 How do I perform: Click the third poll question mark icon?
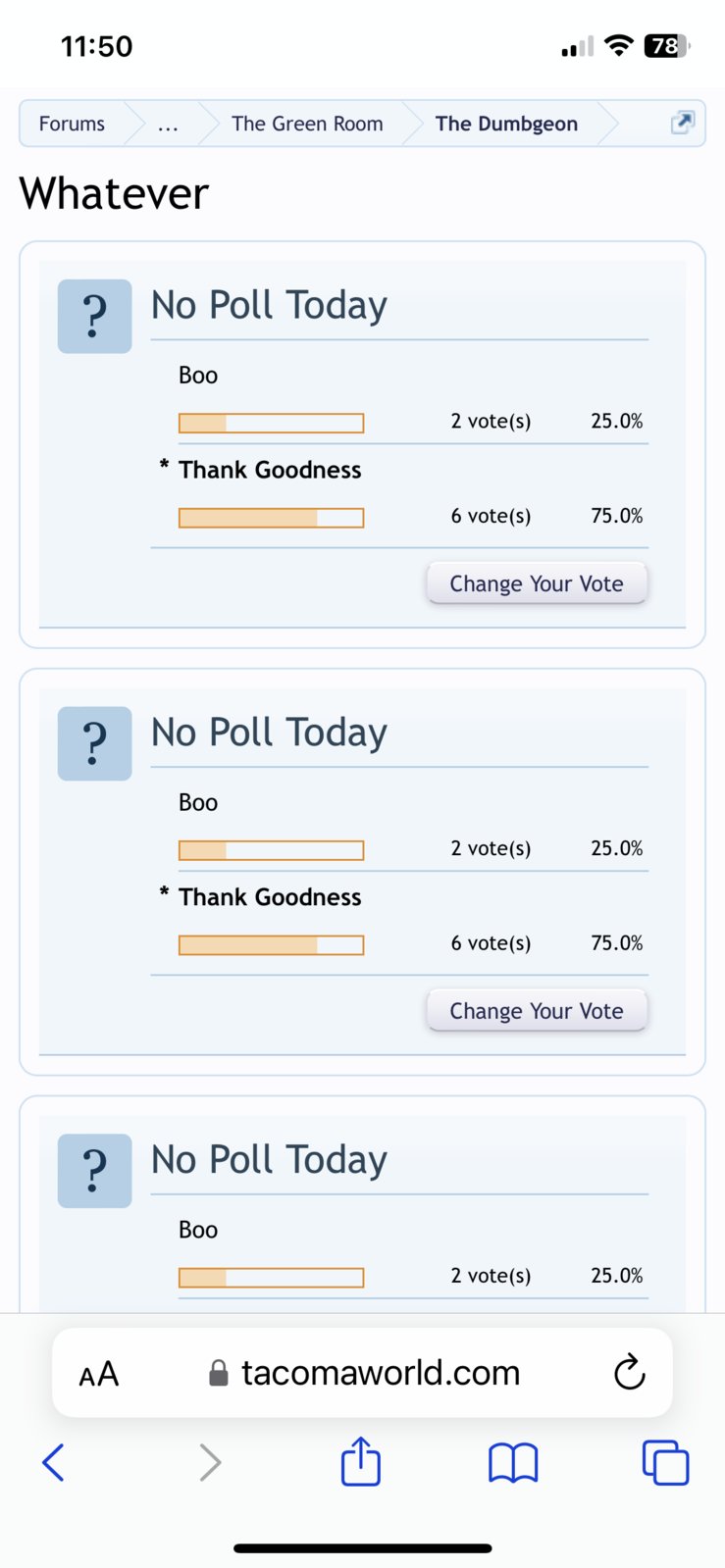94,1171
